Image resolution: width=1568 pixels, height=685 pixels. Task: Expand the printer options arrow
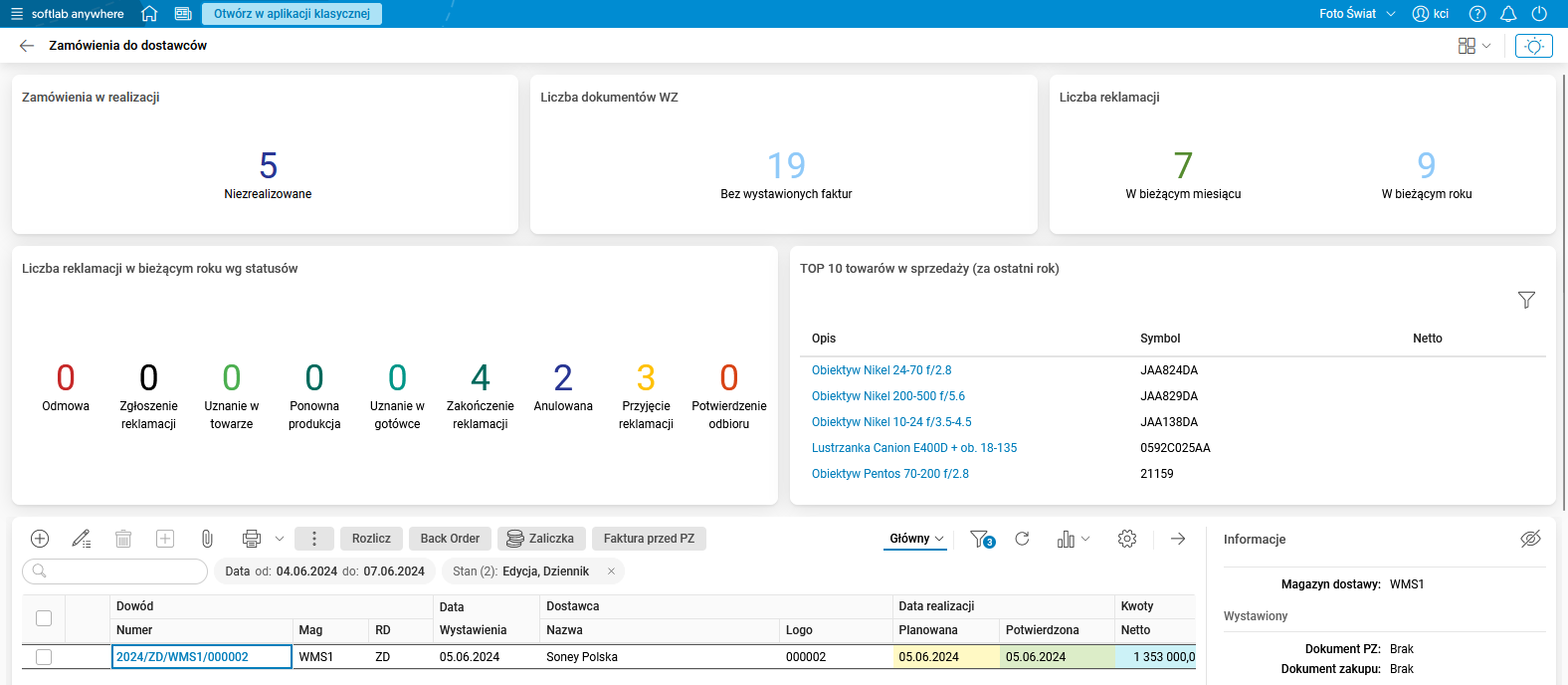tap(280, 539)
